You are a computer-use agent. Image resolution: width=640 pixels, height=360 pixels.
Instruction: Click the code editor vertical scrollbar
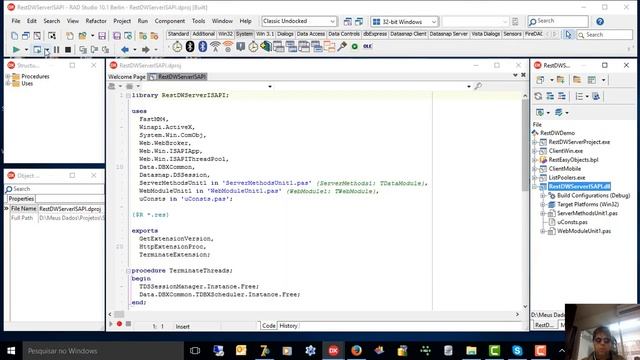click(x=525, y=201)
